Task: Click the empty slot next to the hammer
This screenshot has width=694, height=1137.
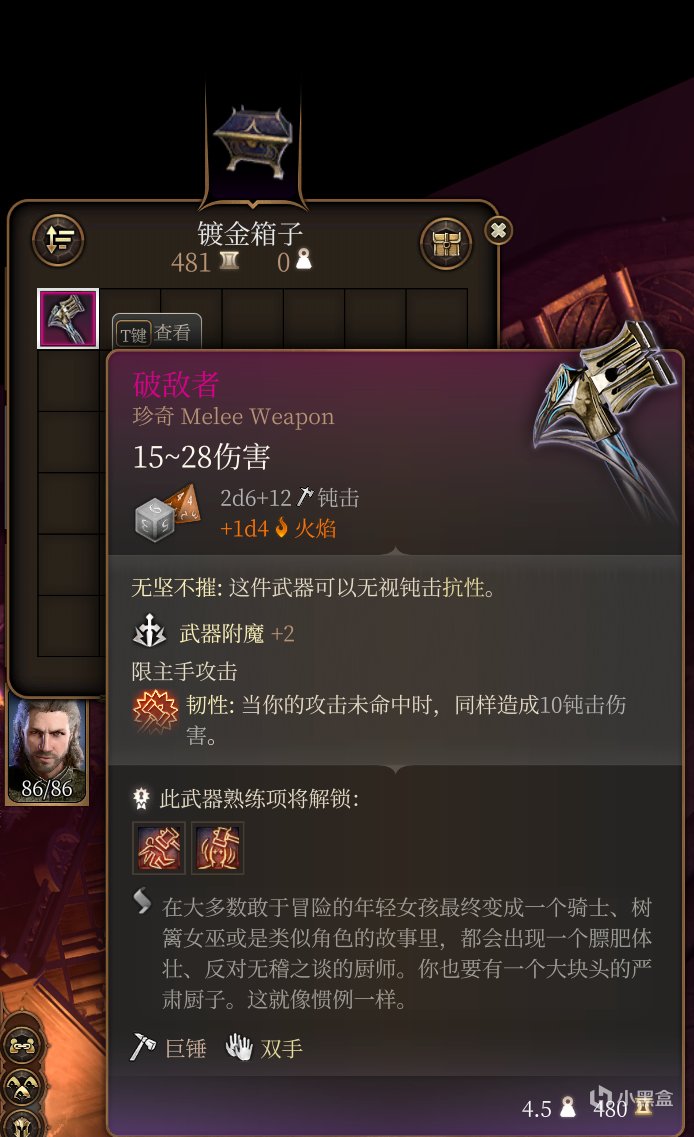Action: (130, 302)
